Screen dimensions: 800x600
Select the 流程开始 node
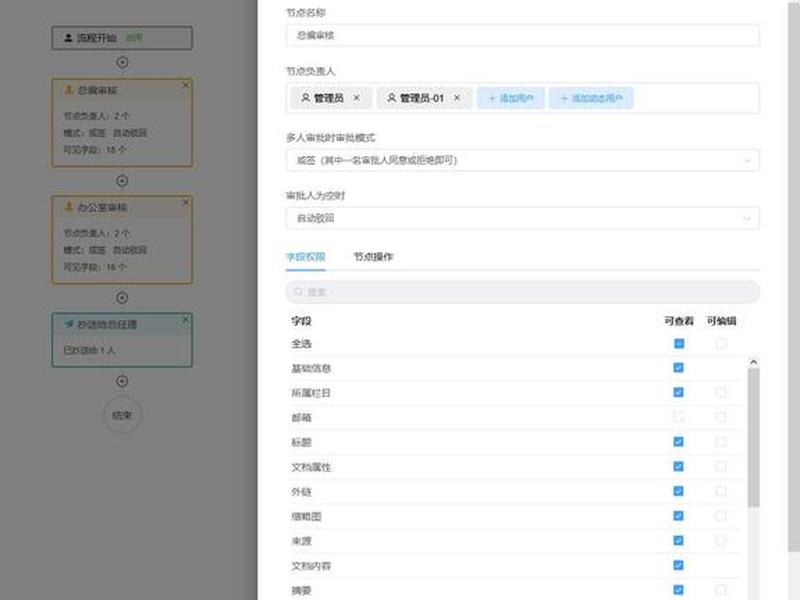click(122, 38)
